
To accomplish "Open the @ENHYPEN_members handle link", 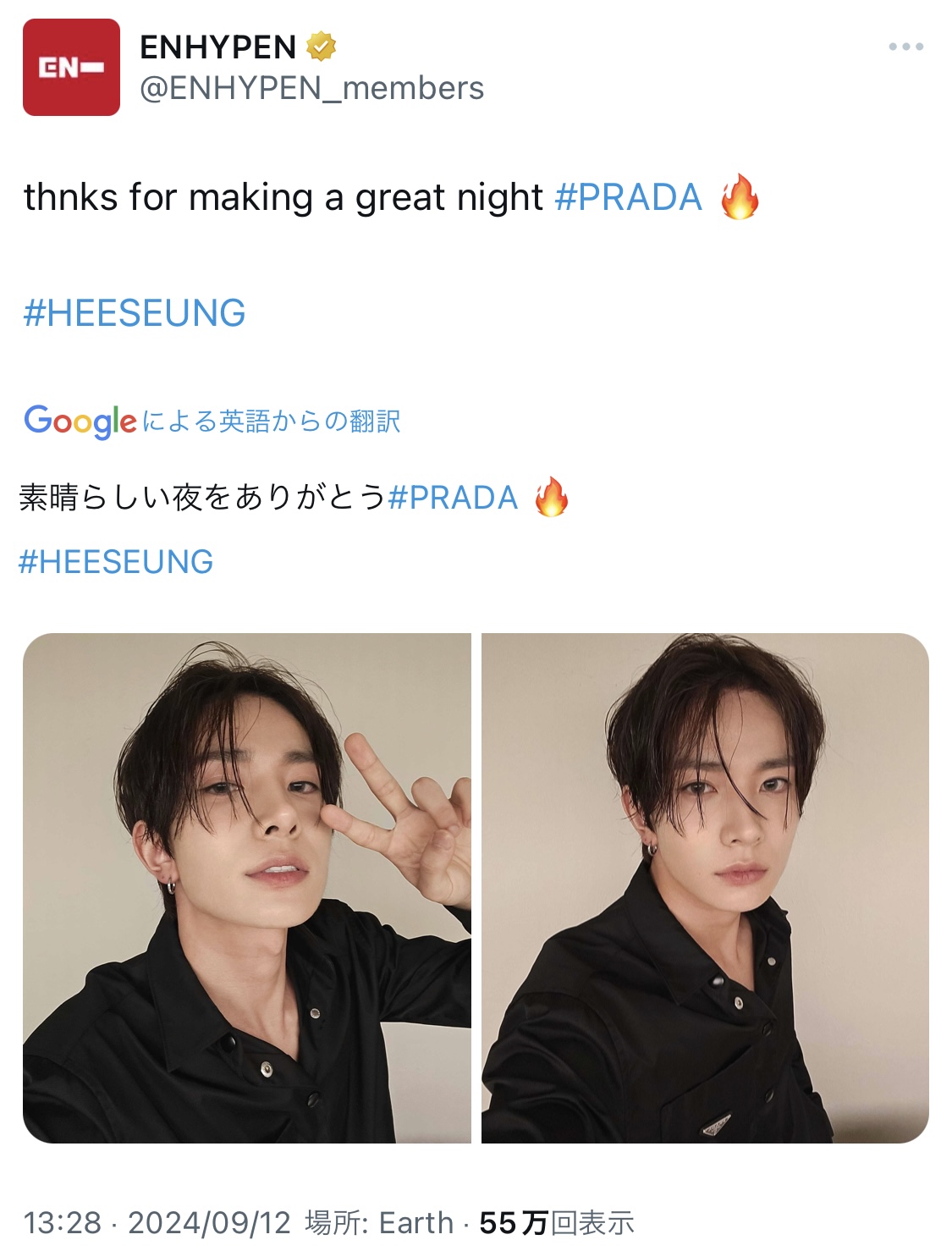I will [311, 88].
